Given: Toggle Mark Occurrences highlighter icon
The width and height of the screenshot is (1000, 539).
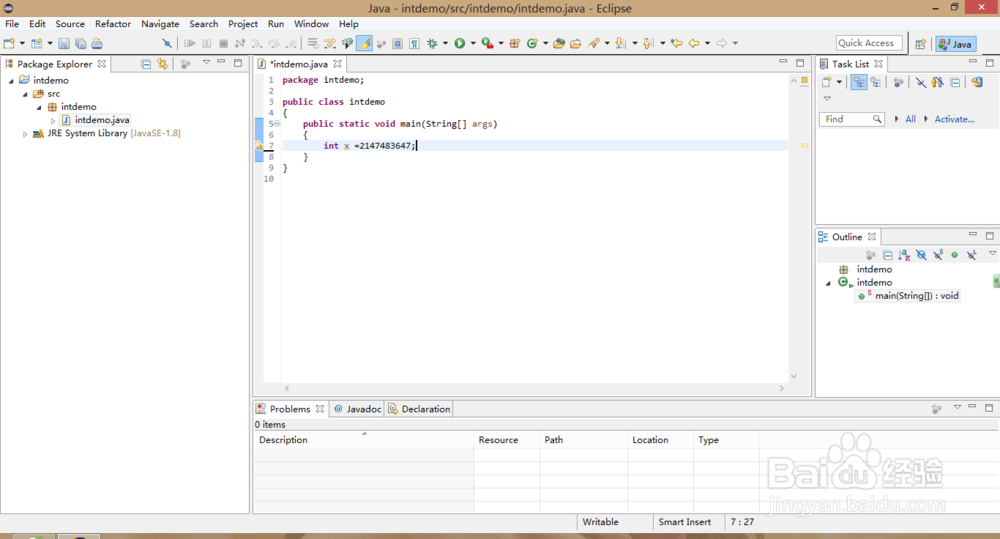Looking at the screenshot, I should pos(364,43).
